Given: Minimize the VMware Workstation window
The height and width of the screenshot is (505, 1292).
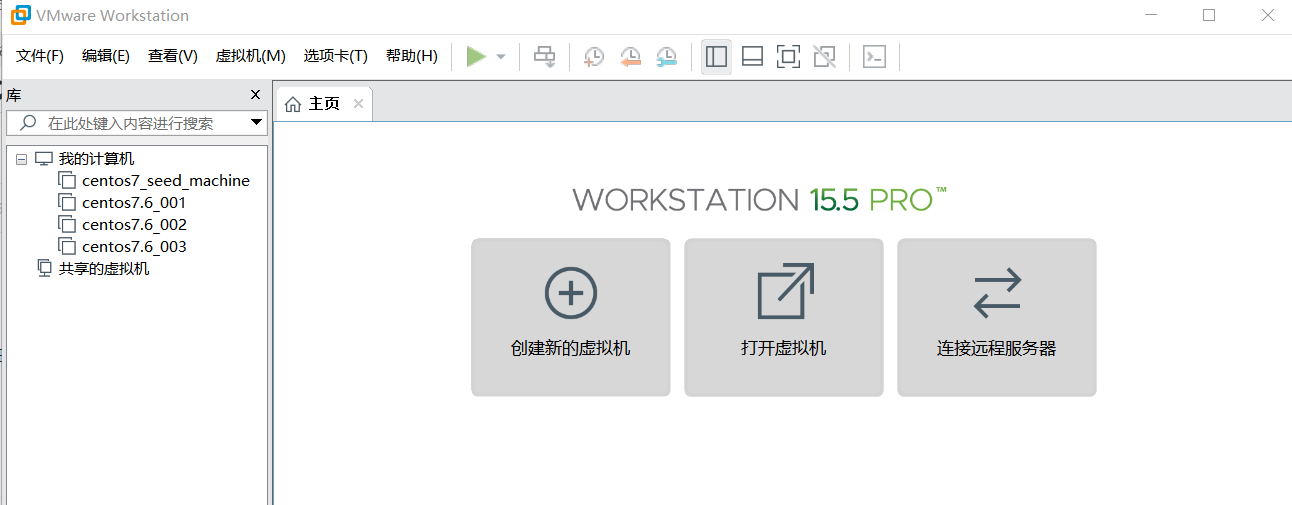Looking at the screenshot, I should (x=1151, y=15).
